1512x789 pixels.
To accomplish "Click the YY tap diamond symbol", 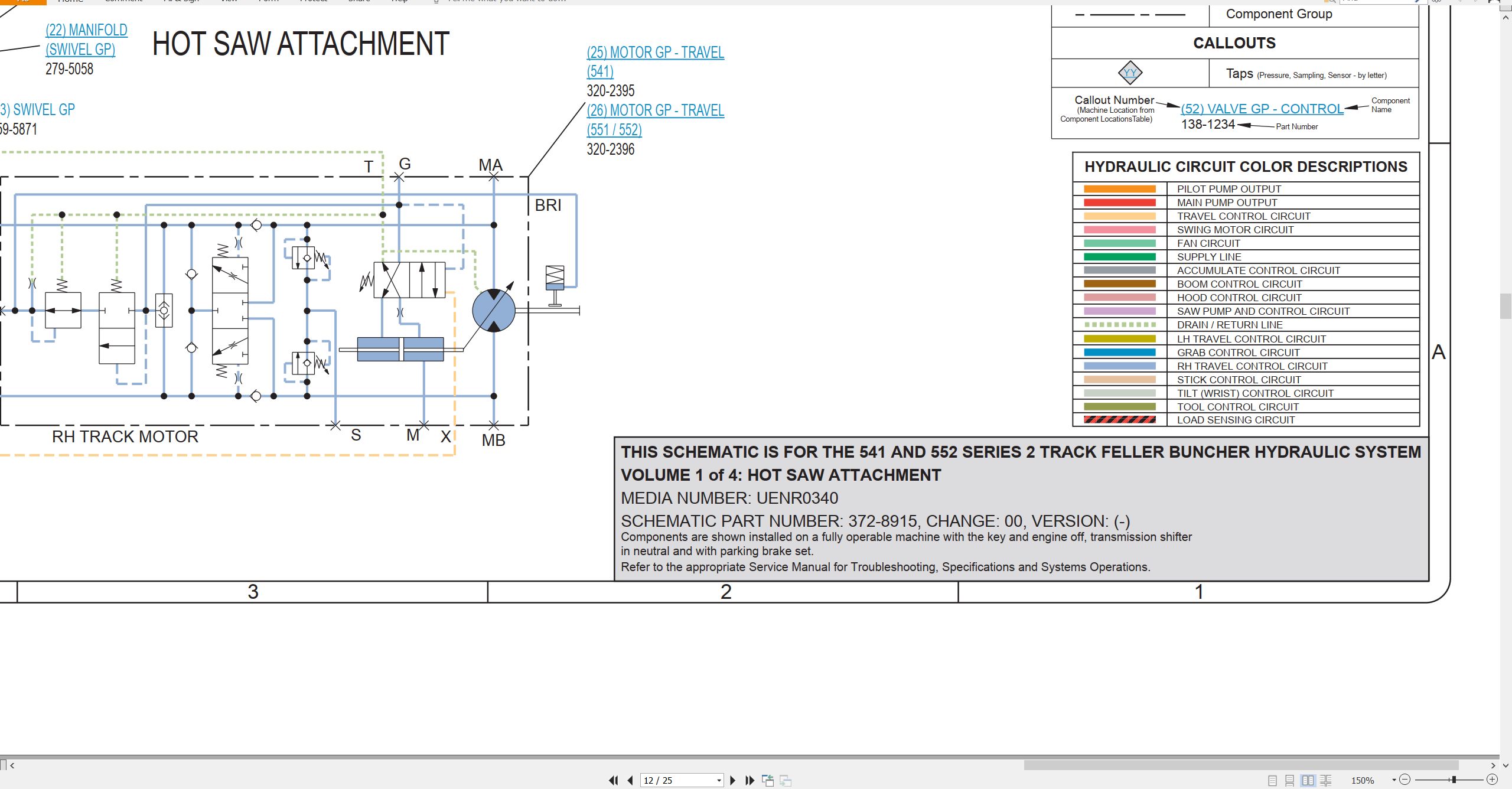I will coord(1130,73).
